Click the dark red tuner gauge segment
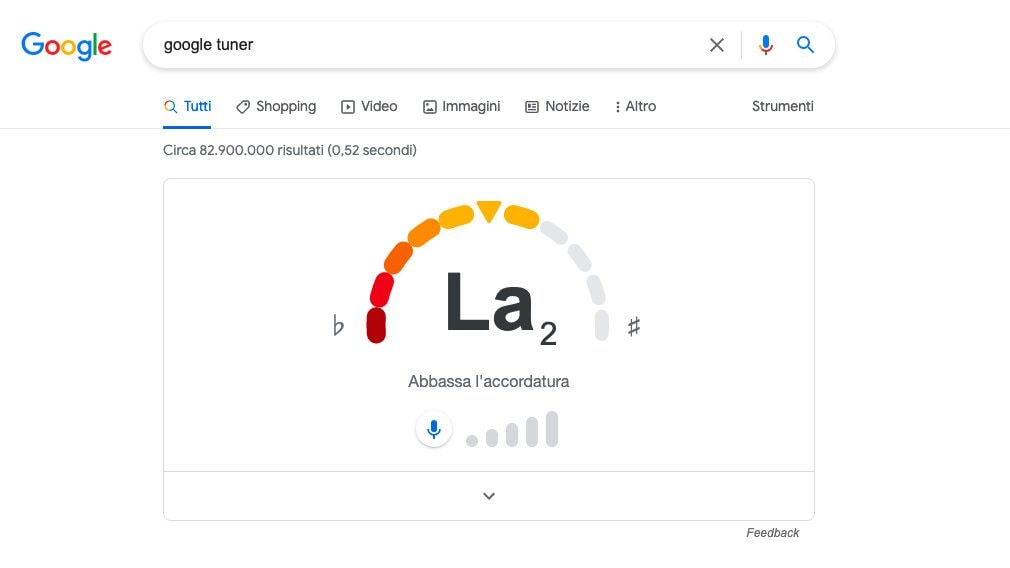The height and width of the screenshot is (568, 1010). (x=376, y=325)
